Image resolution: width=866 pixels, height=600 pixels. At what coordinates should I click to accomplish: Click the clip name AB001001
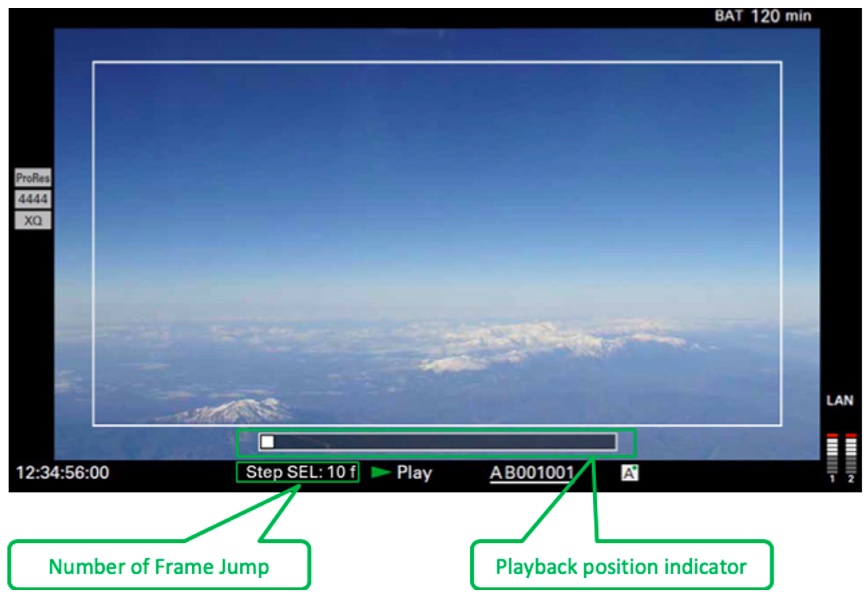pos(532,473)
